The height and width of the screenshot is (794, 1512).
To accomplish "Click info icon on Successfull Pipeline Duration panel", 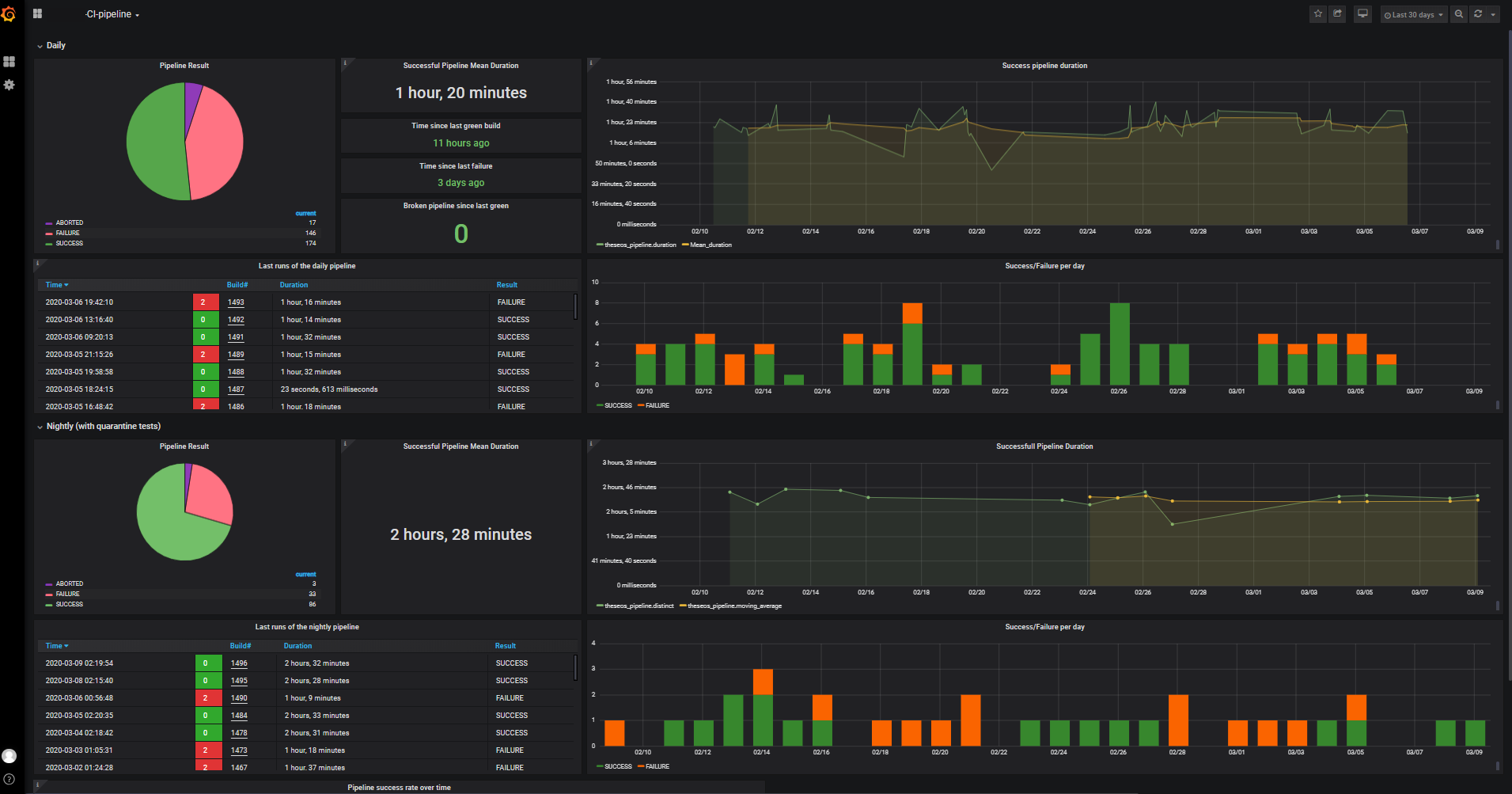I will coord(591,443).
